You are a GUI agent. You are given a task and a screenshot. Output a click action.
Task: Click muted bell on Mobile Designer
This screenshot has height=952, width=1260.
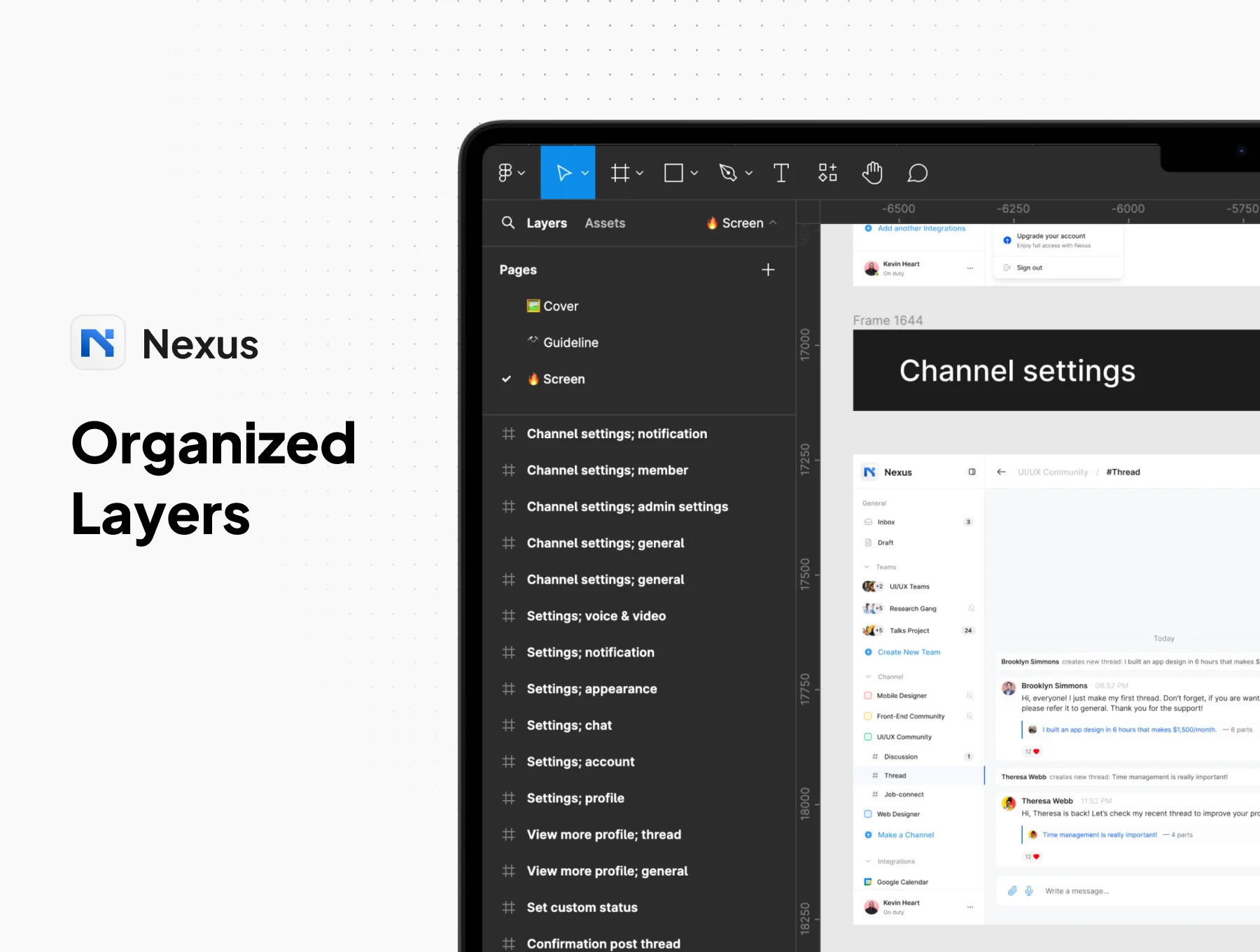point(969,695)
